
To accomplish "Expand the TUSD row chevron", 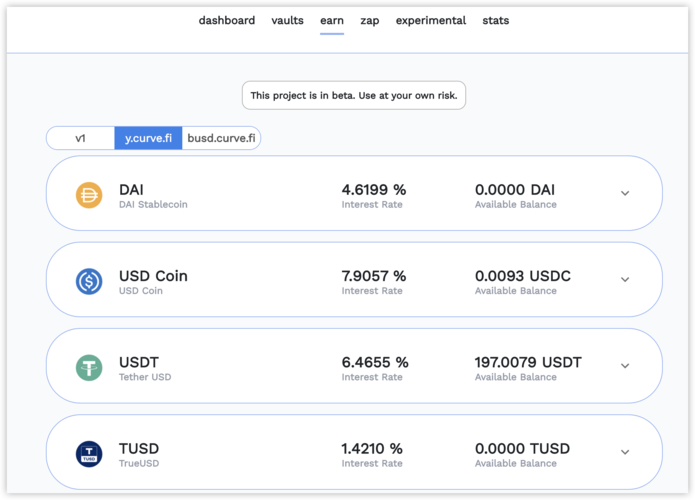I will coord(625,453).
